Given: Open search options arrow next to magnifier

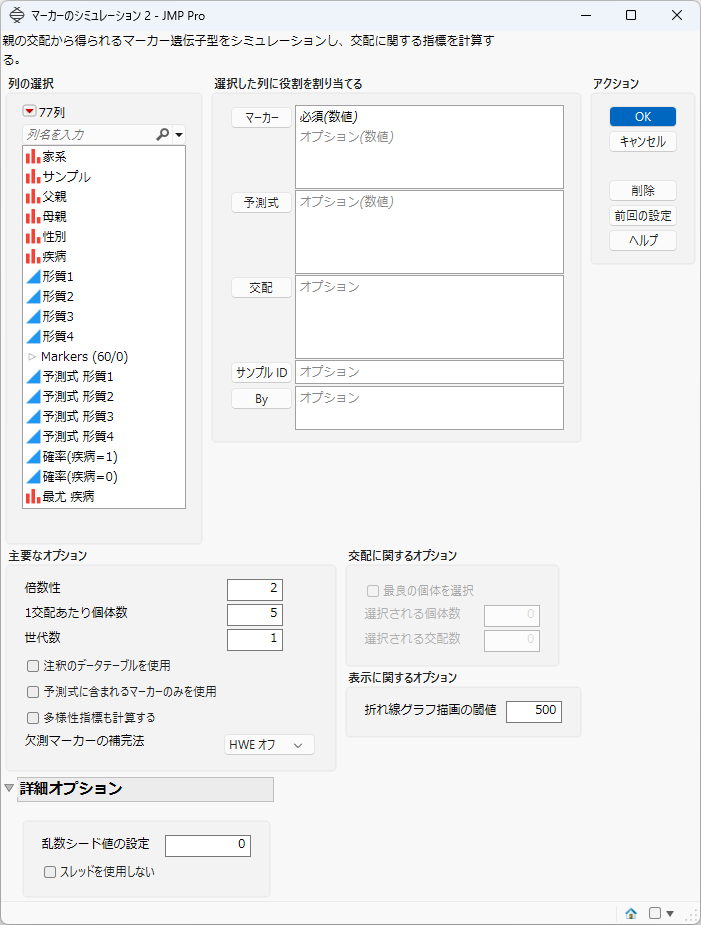Looking at the screenshot, I should 179,135.
